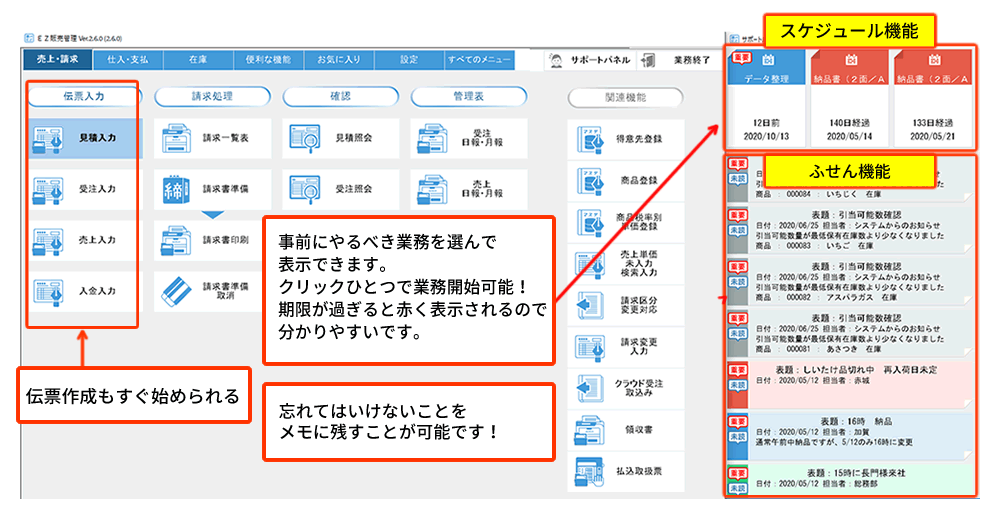Image resolution: width=1000 pixels, height=513 pixels.
Task: Launch クラウド受注取込み cloud order import
Action: click(x=619, y=388)
